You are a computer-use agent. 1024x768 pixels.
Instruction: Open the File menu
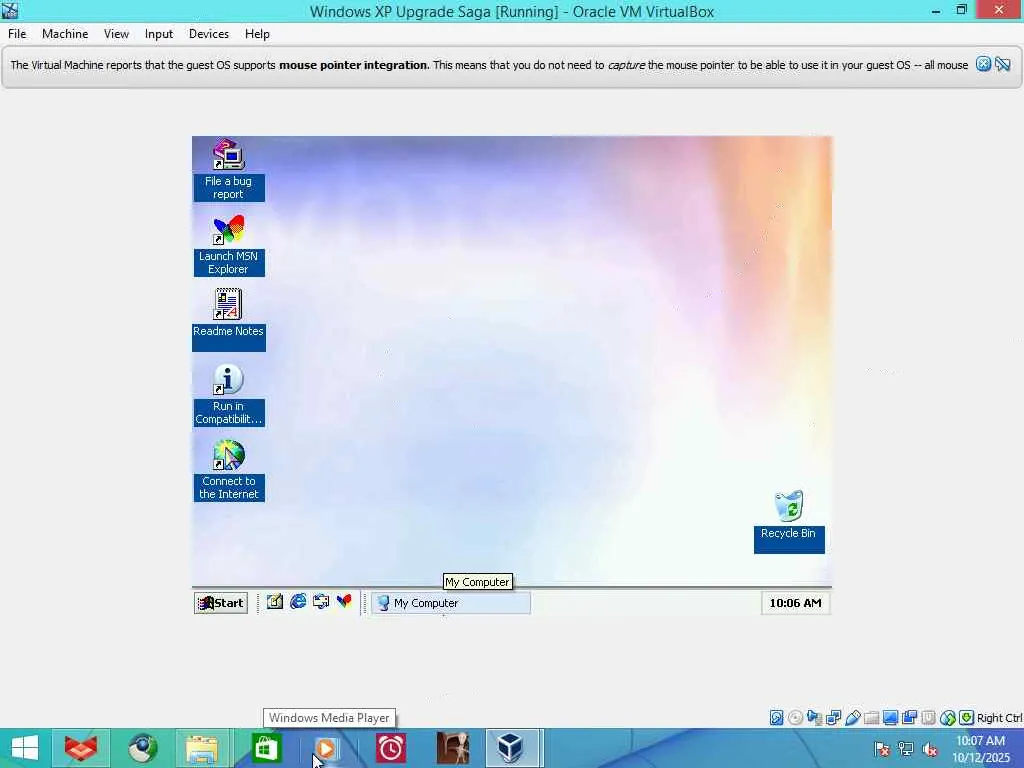(x=17, y=34)
